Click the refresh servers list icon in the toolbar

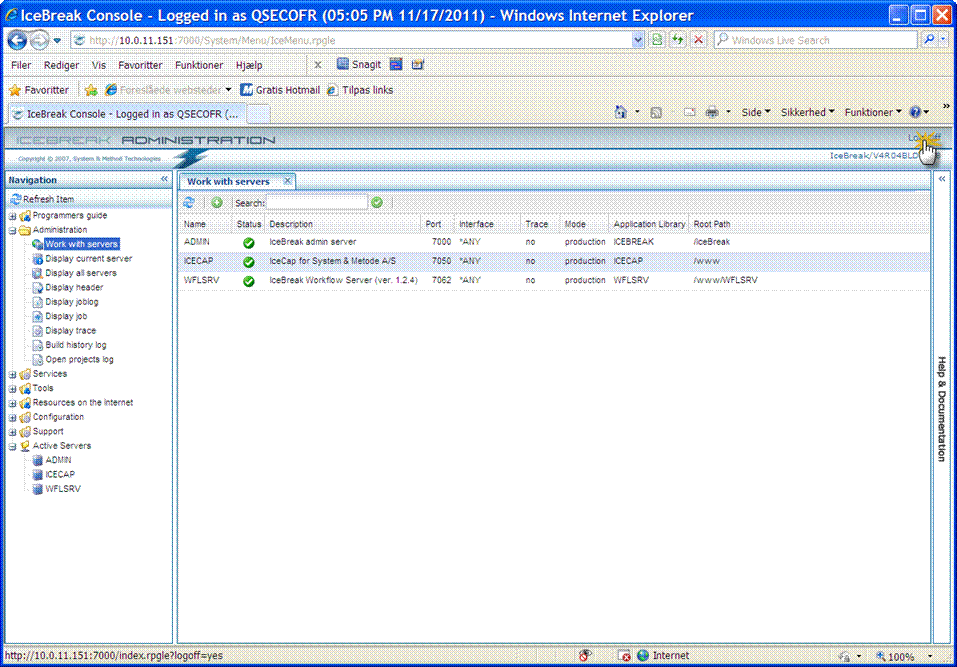[189, 203]
